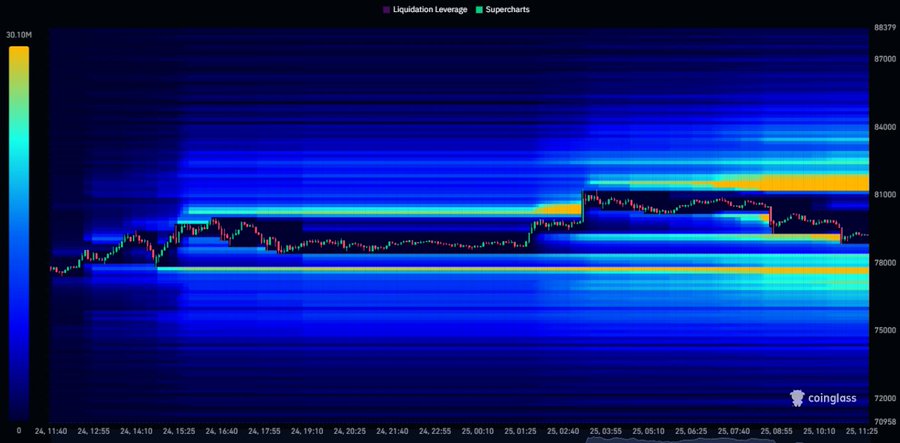Click the 70958 price axis label
Screen dimensions: 900x443
coord(884,421)
